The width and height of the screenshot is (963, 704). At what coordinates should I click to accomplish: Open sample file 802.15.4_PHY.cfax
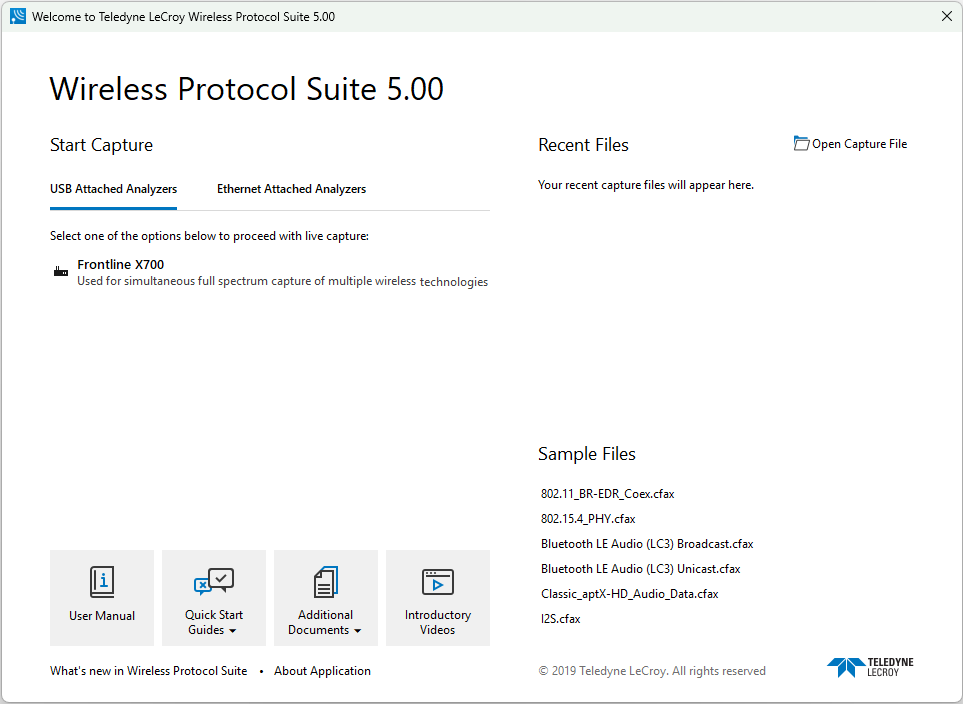pos(588,519)
